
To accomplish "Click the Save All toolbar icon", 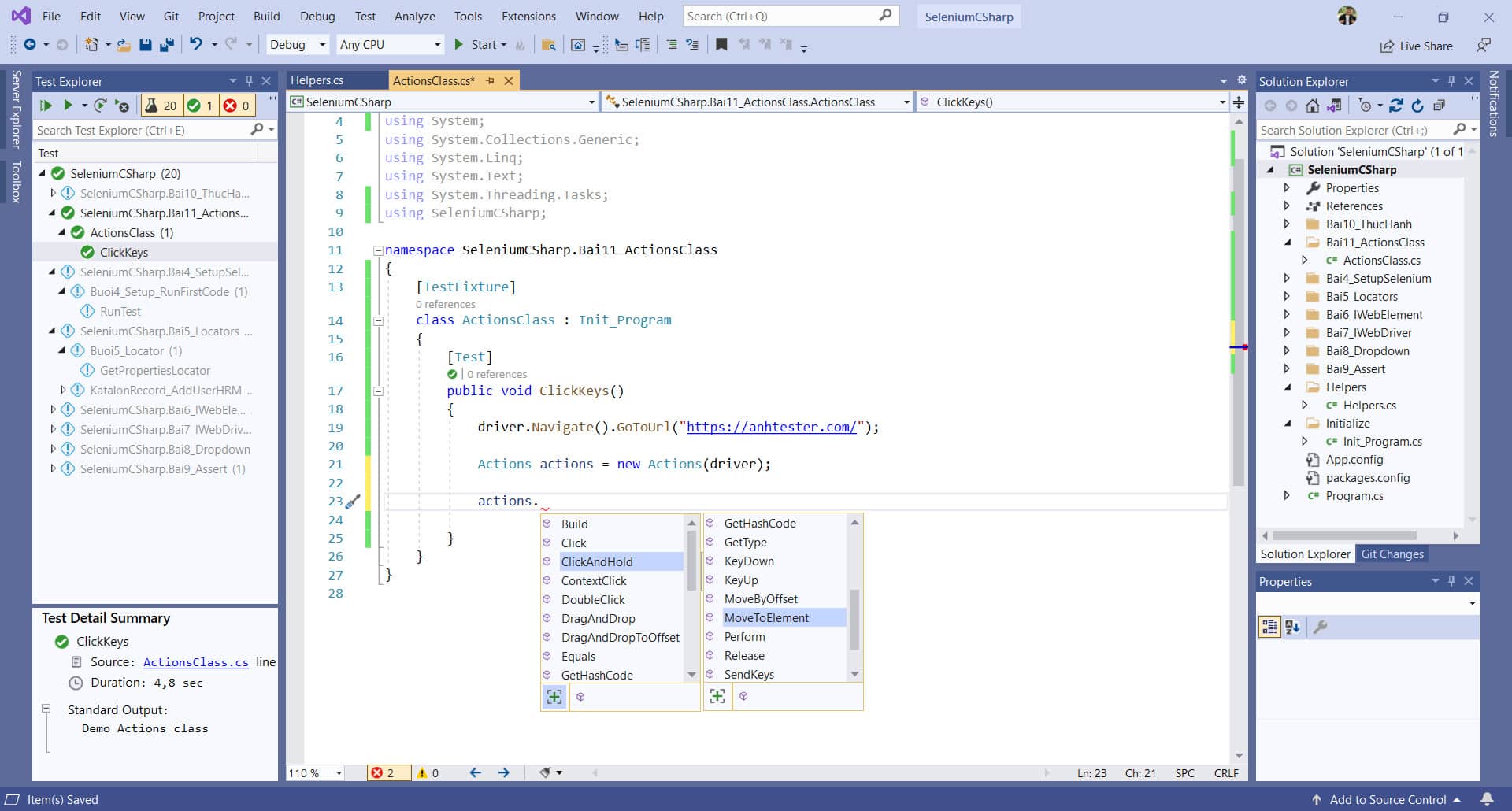I will 166,45.
